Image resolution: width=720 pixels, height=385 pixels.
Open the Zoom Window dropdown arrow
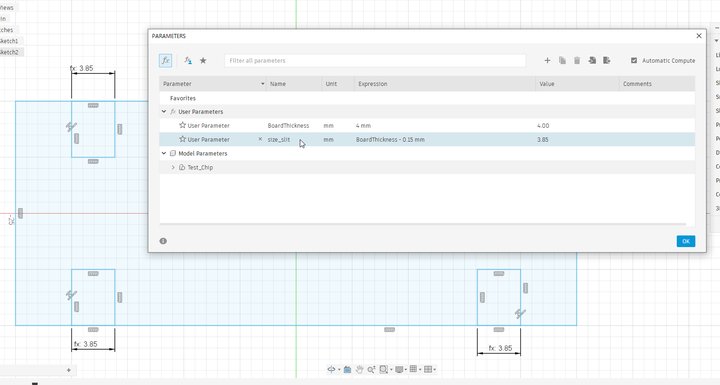pyautogui.click(x=391, y=369)
